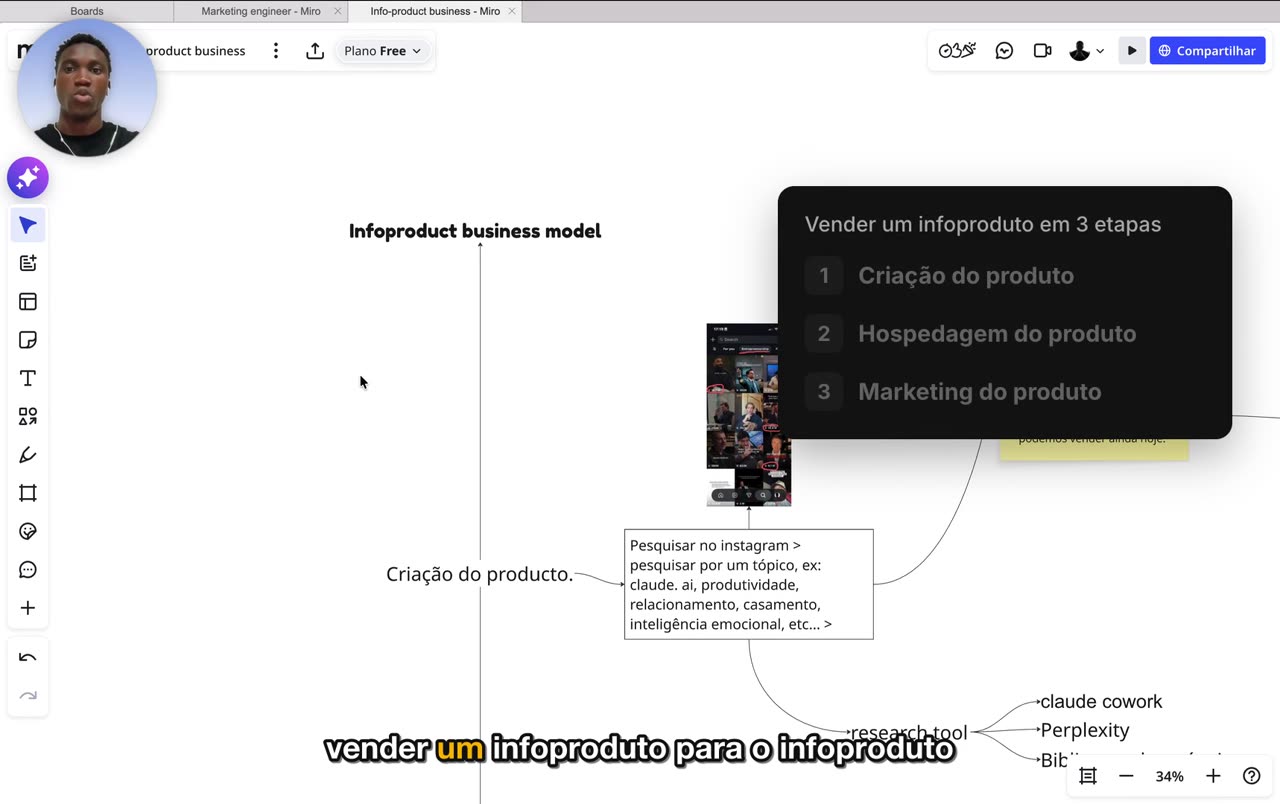The width and height of the screenshot is (1280, 804).
Task: Open the Templates tool
Action: (28, 302)
